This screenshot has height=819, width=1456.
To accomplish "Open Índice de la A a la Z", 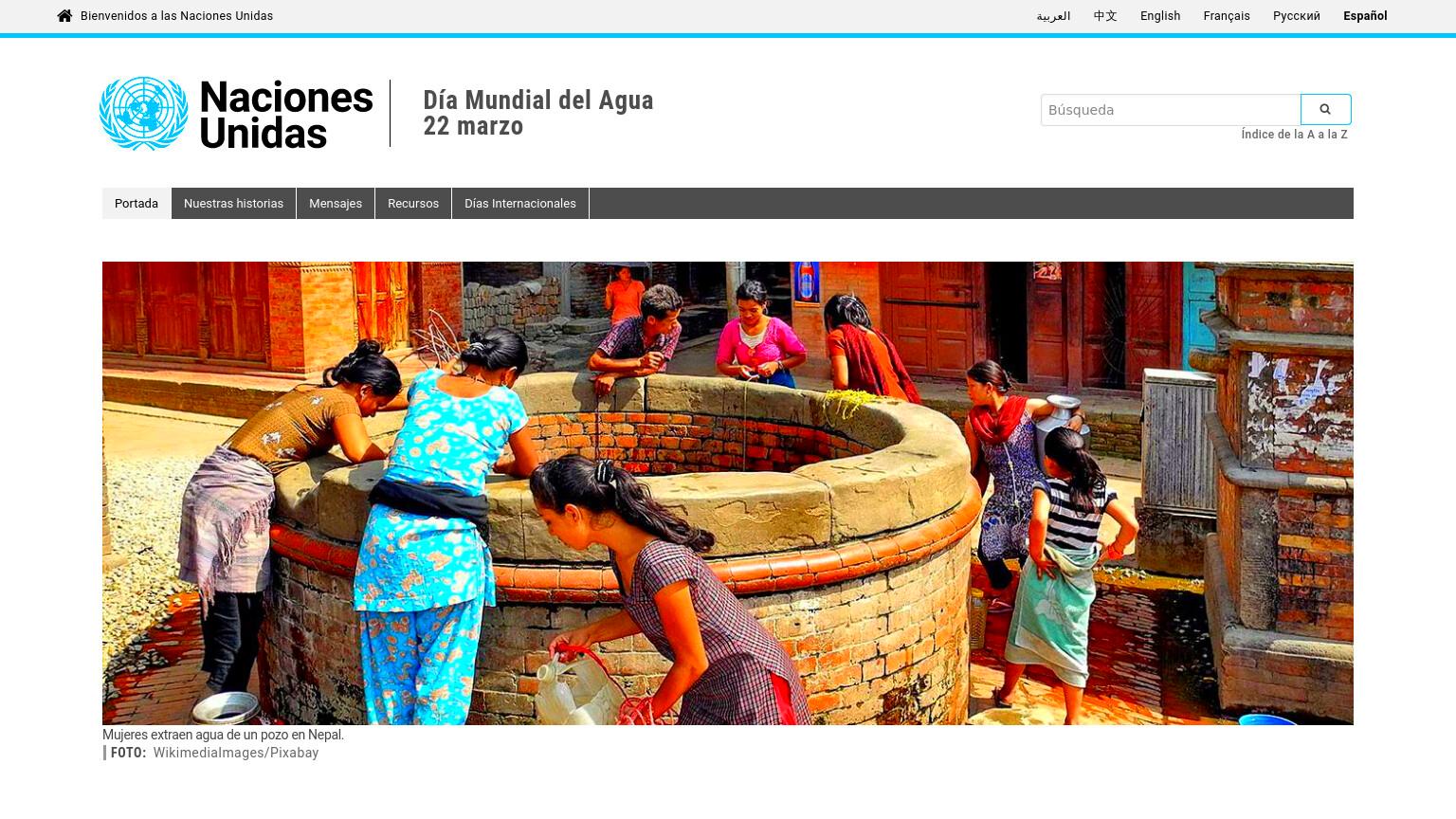I will [1294, 135].
